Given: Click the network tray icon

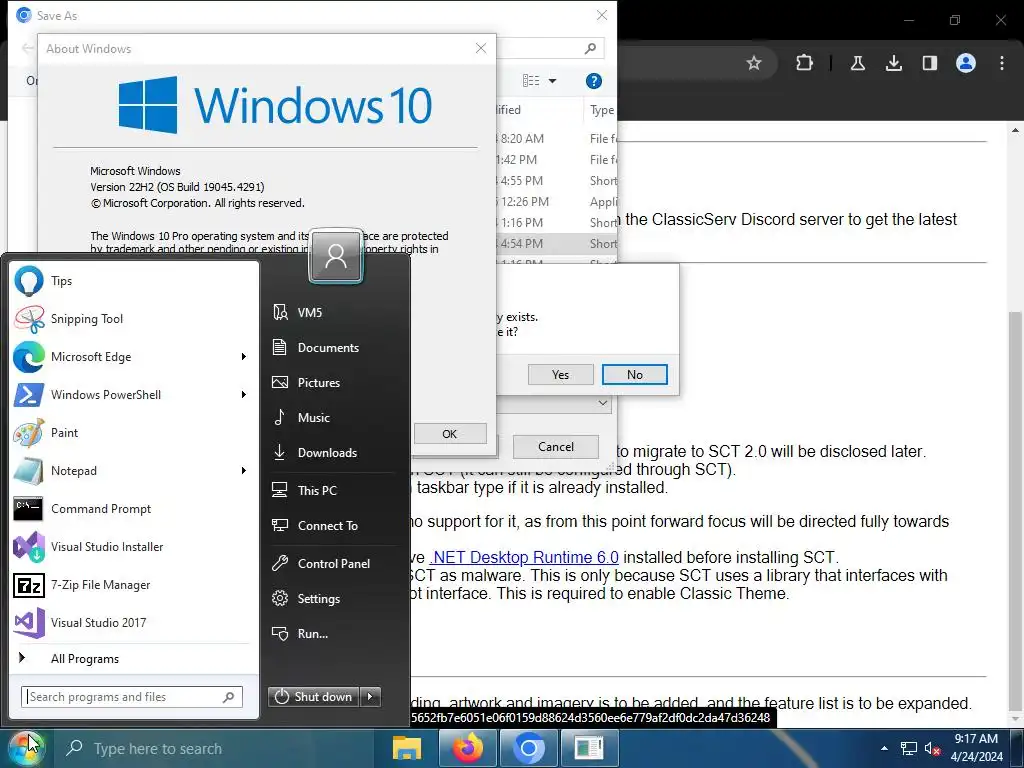Looking at the screenshot, I should click(908, 748).
